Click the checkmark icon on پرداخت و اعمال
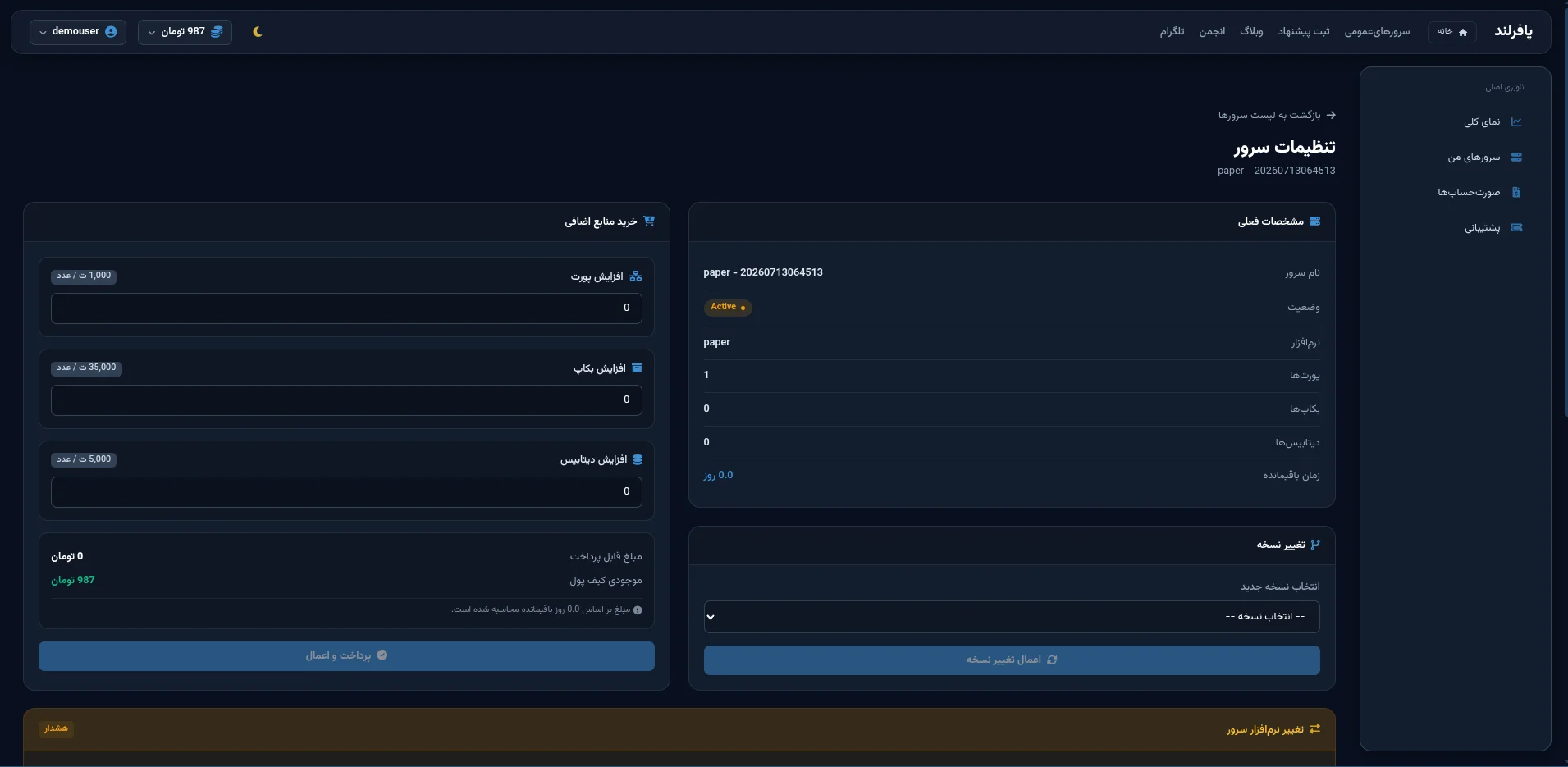 tap(382, 655)
